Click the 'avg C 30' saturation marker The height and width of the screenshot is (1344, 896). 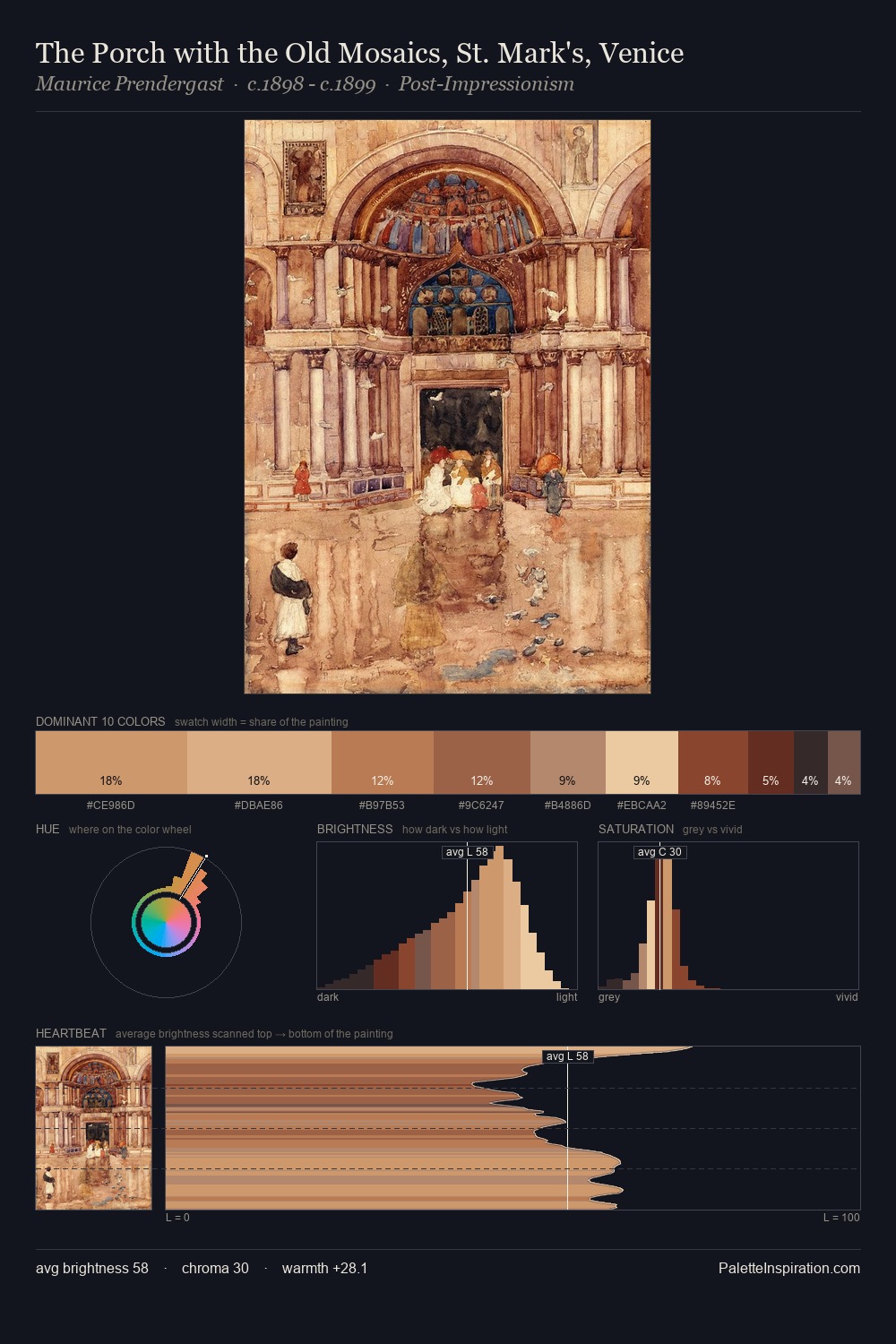tap(659, 852)
